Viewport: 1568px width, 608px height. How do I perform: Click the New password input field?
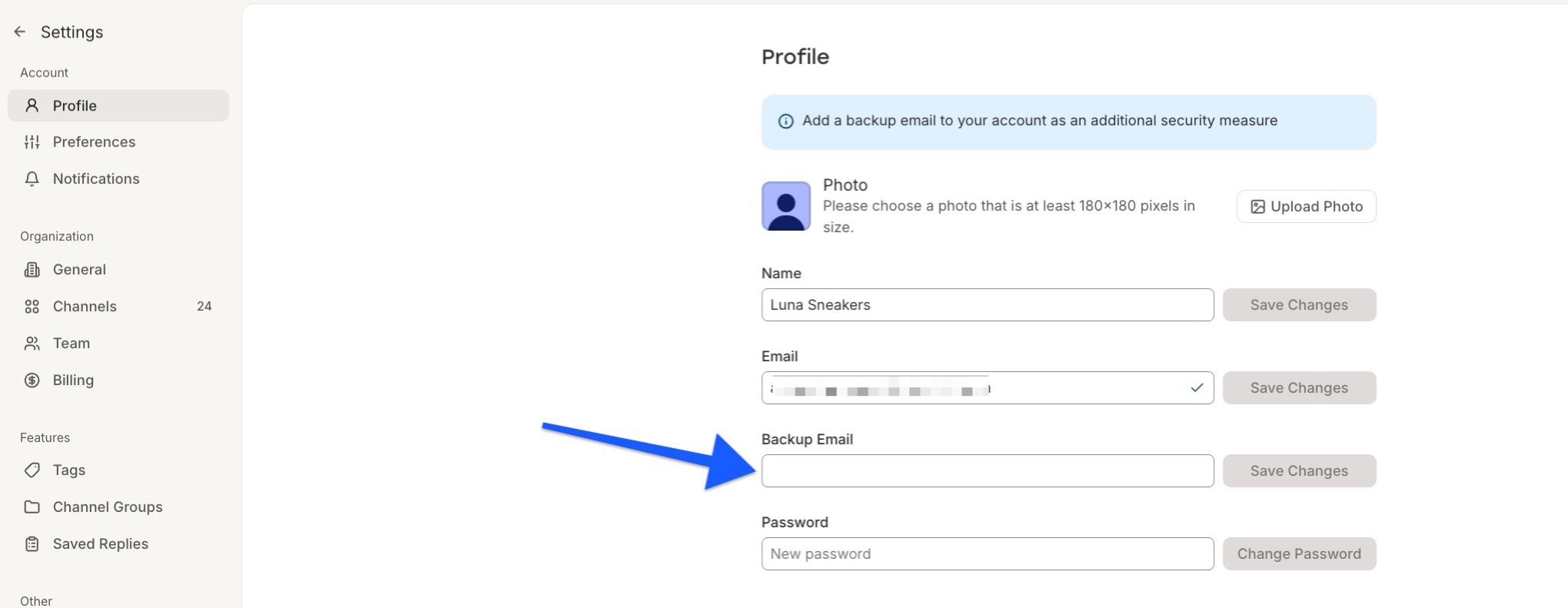987,553
